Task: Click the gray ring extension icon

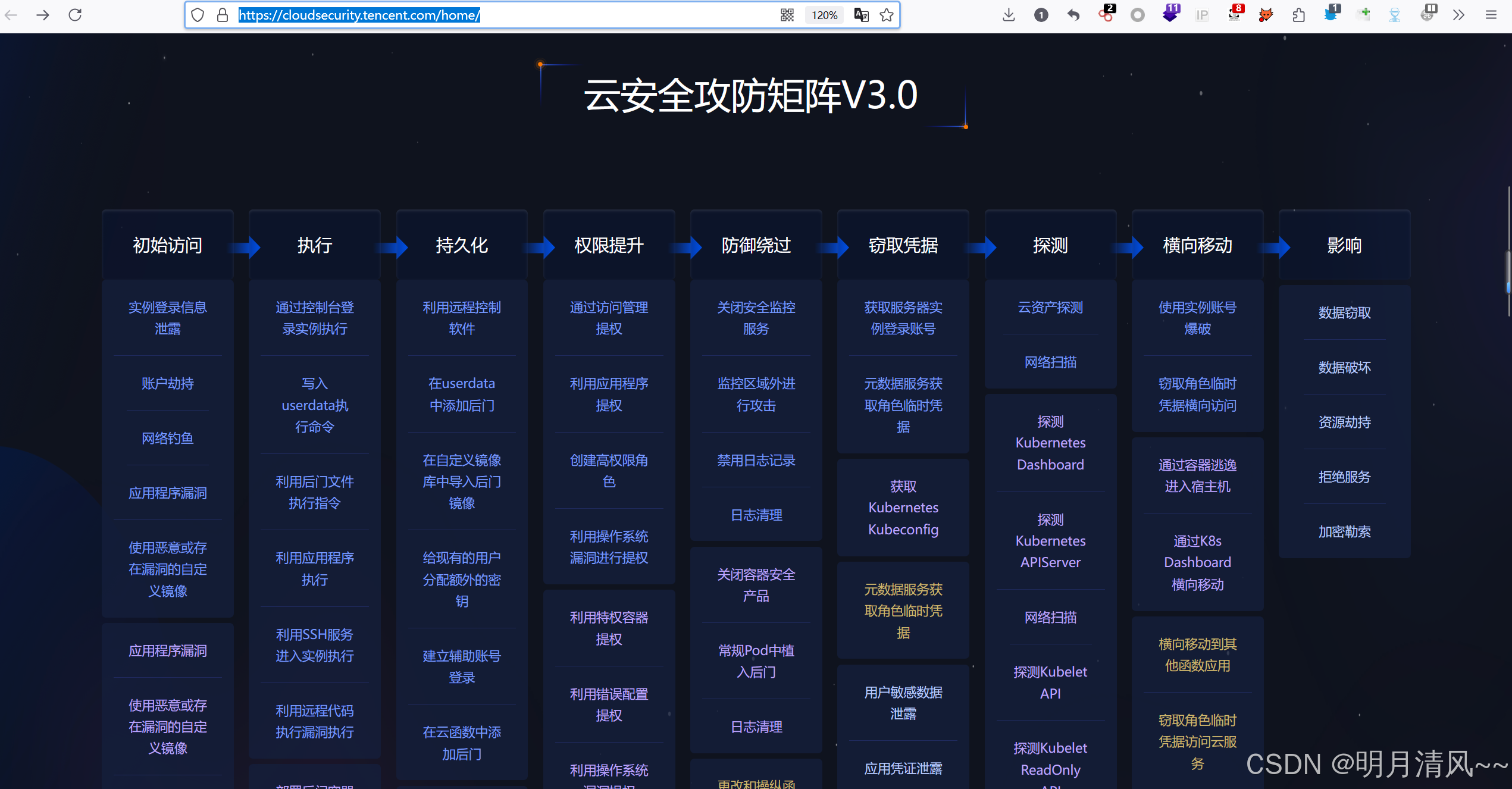Action: [1138, 15]
